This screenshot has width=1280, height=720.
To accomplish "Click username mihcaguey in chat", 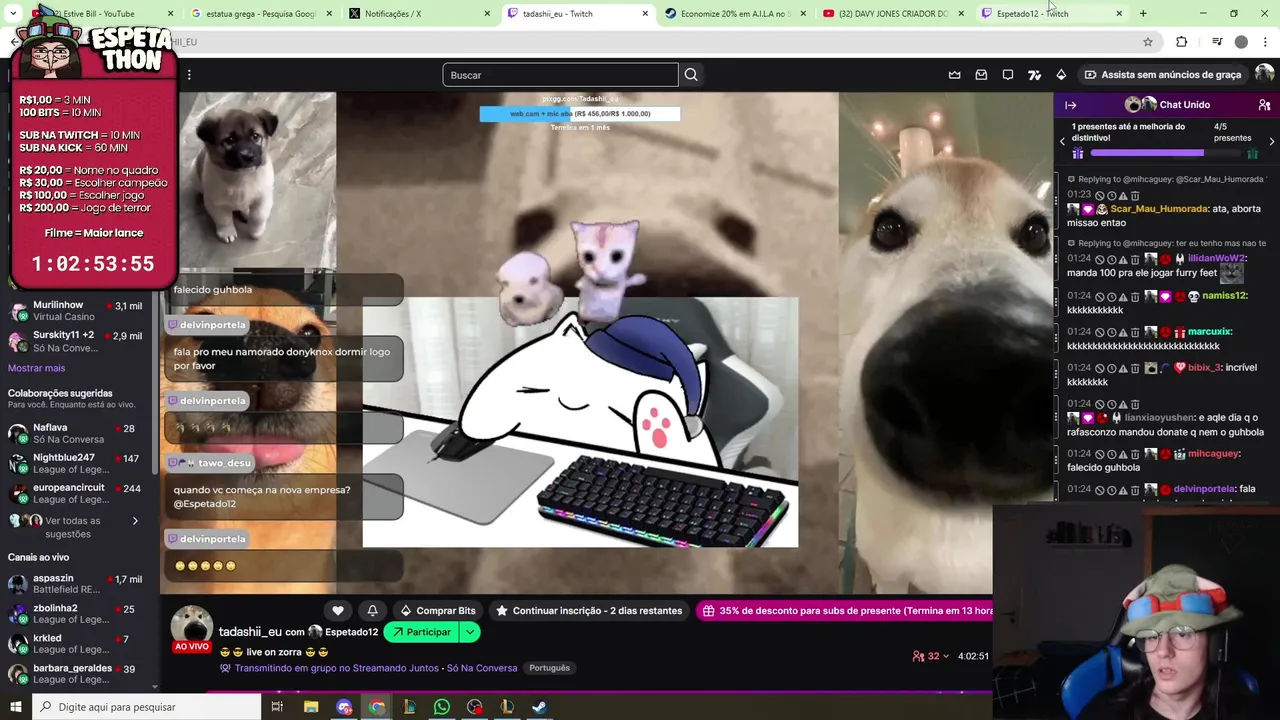I will 1214,454.
